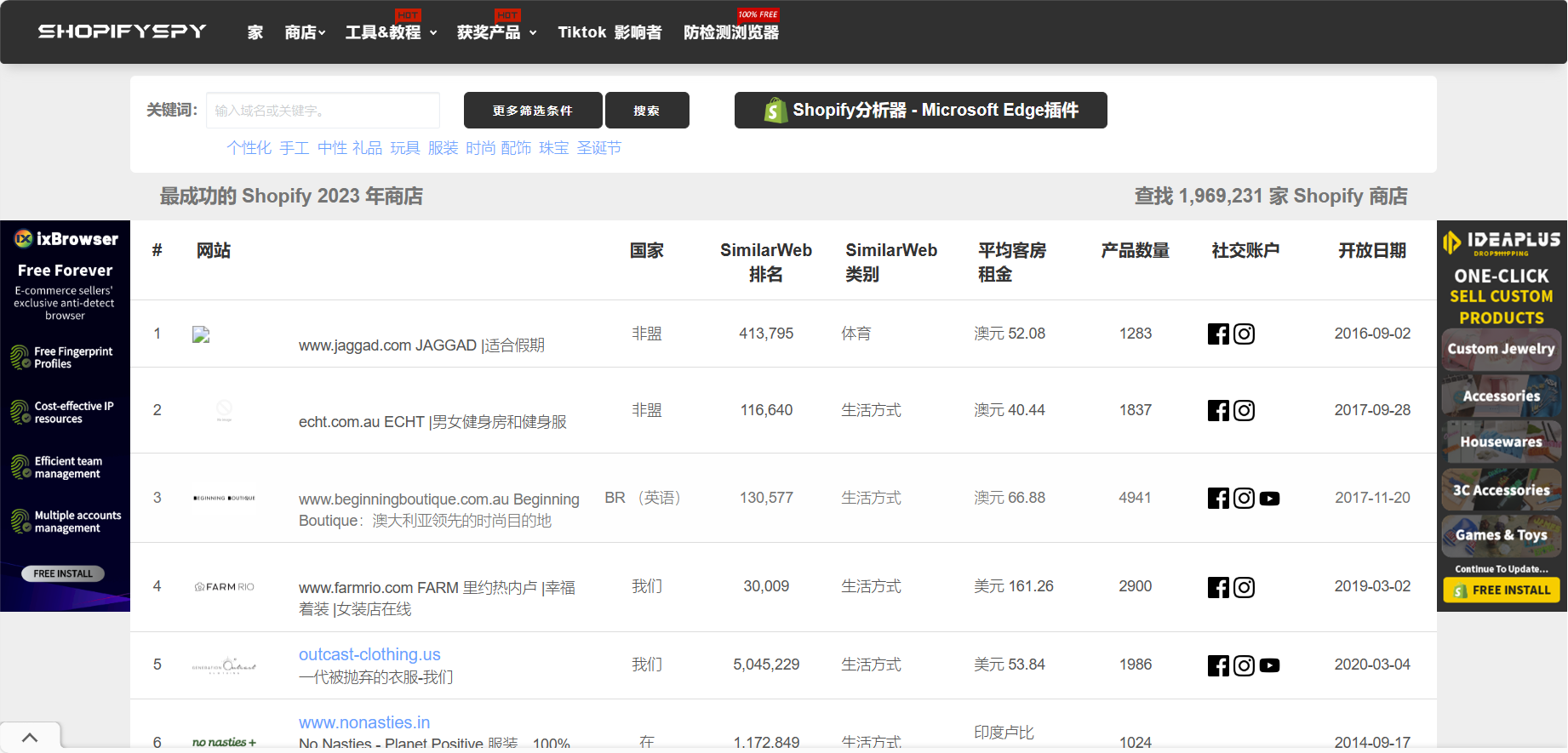The width and height of the screenshot is (1568, 753).
Task: Click Games & Toys tile in right ad
Action: tap(1502, 535)
